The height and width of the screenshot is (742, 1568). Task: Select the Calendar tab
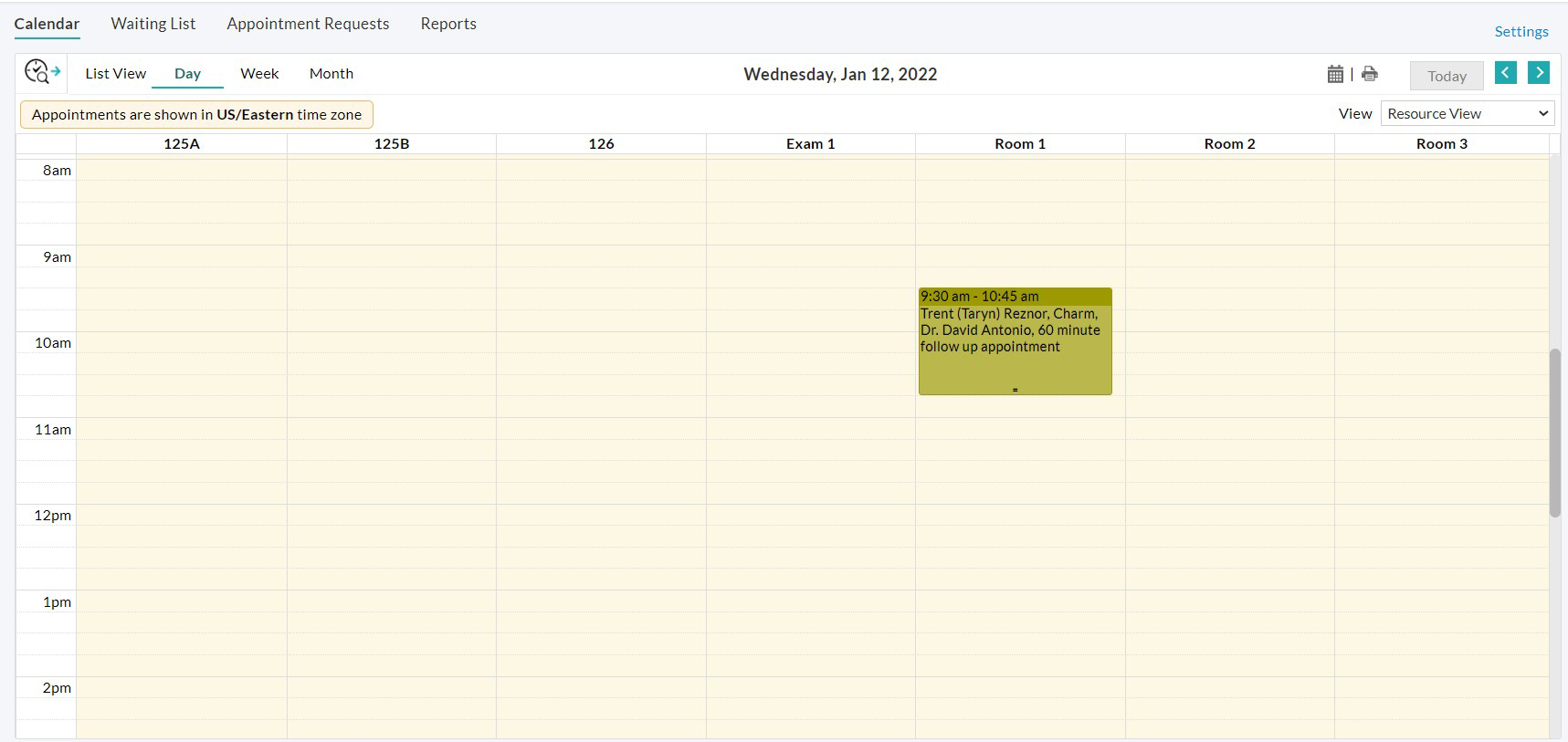pyautogui.click(x=47, y=24)
